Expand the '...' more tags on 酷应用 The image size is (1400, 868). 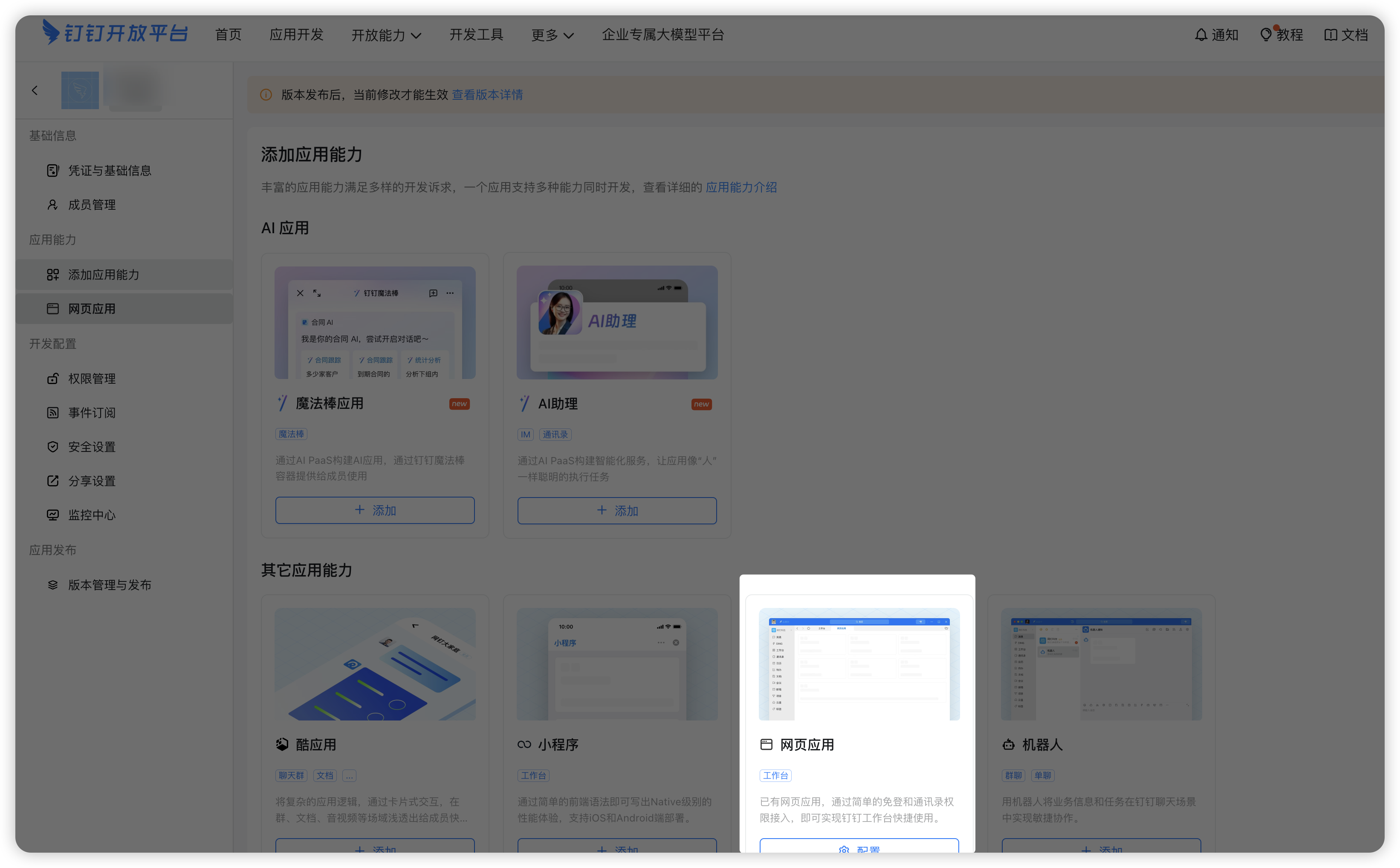click(x=349, y=775)
